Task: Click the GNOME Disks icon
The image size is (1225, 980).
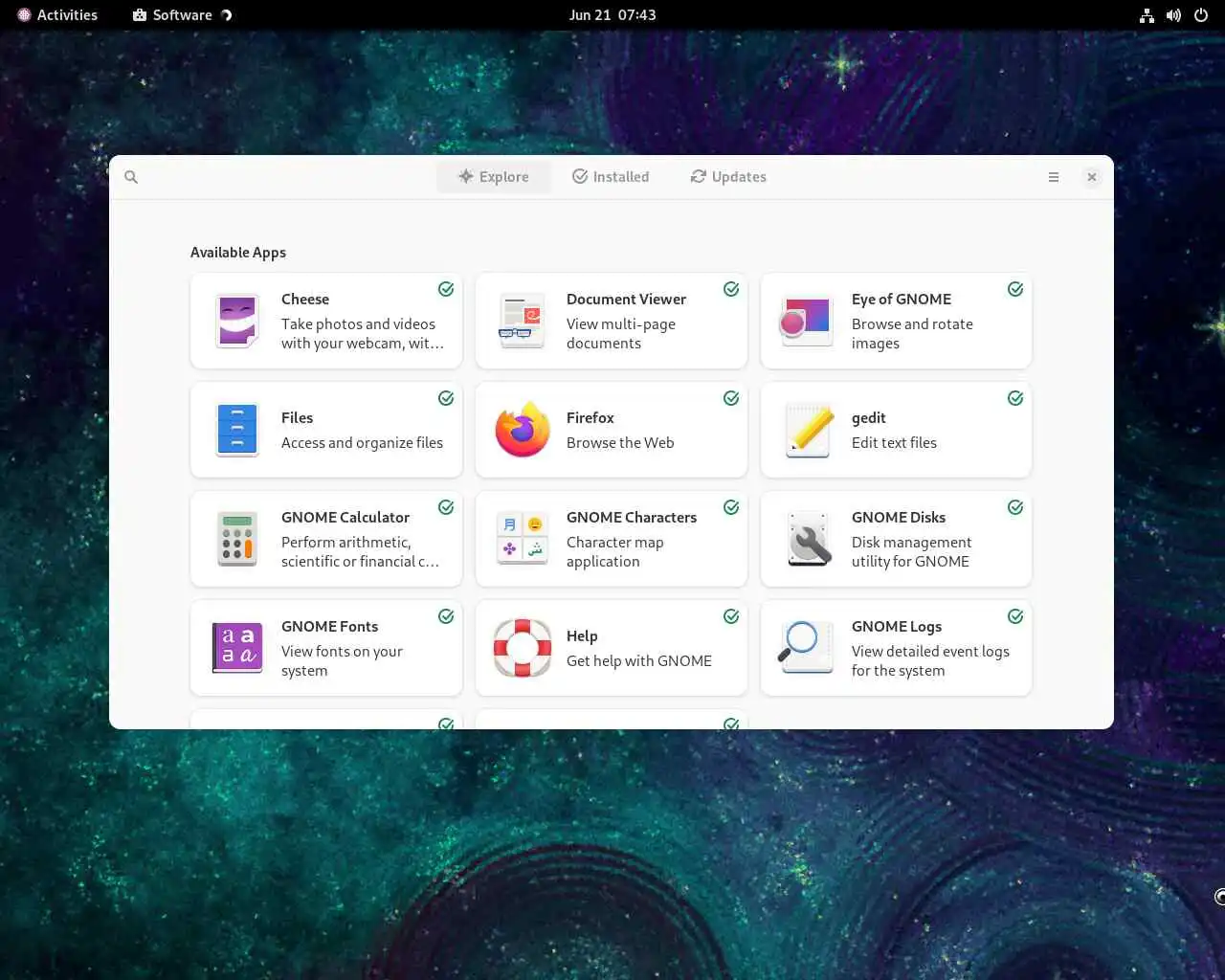Action: pyautogui.click(x=809, y=539)
